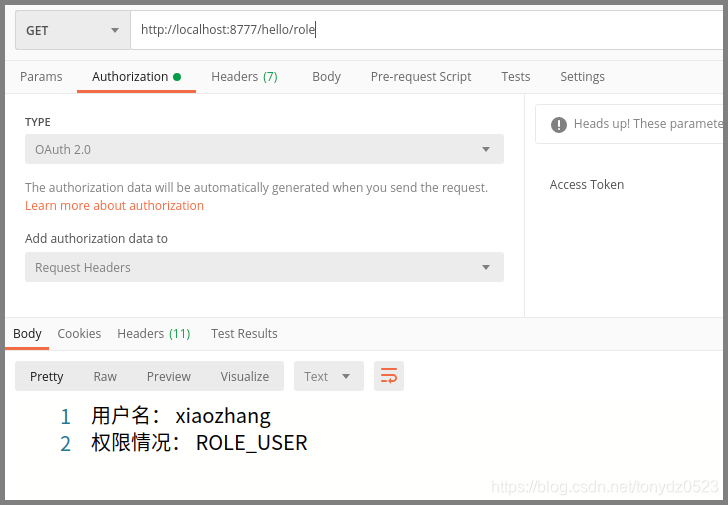Viewport: 728px width, 505px height.
Task: Open the Text format dropdown
Action: (329, 376)
